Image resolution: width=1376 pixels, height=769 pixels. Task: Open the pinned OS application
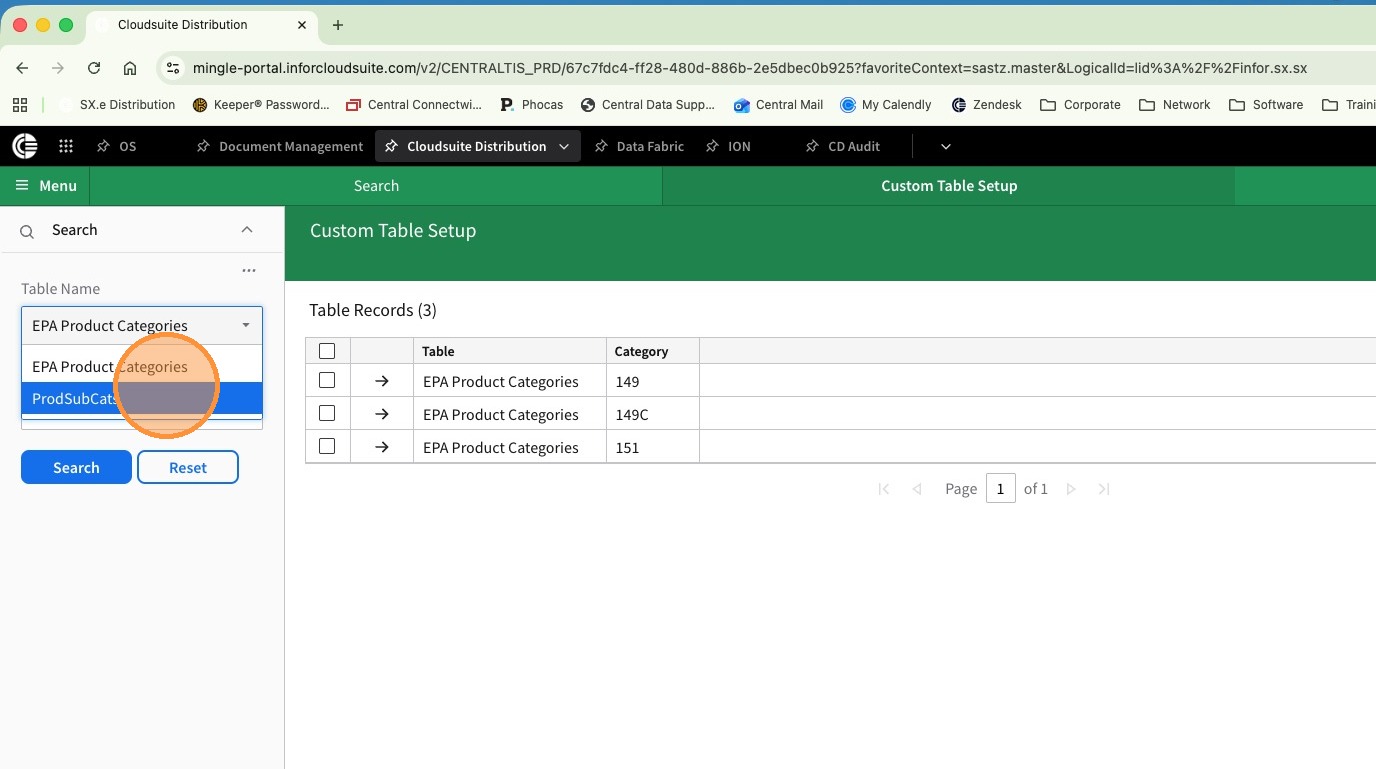(x=116, y=146)
